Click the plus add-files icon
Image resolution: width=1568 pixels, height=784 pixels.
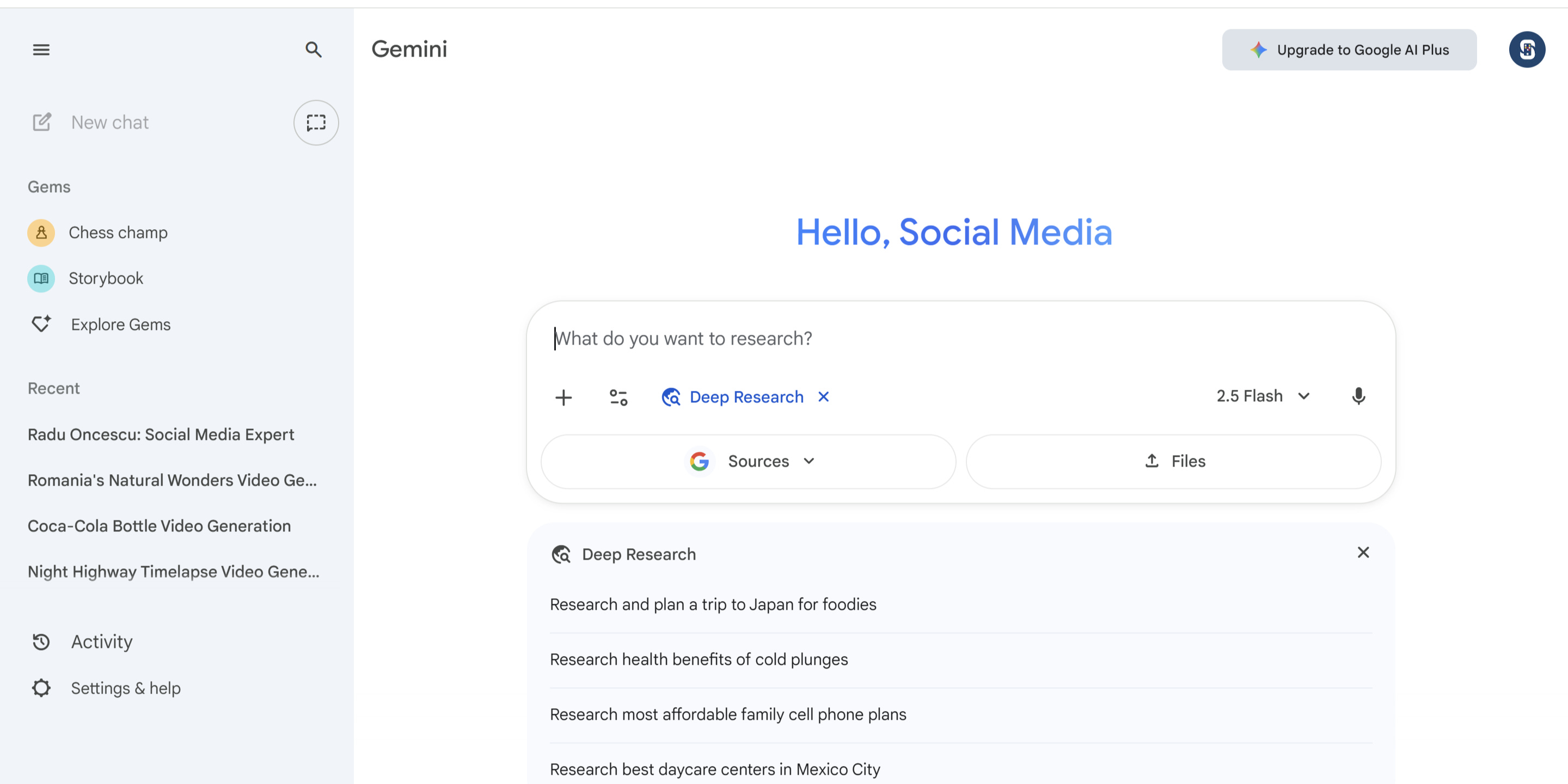click(x=563, y=397)
